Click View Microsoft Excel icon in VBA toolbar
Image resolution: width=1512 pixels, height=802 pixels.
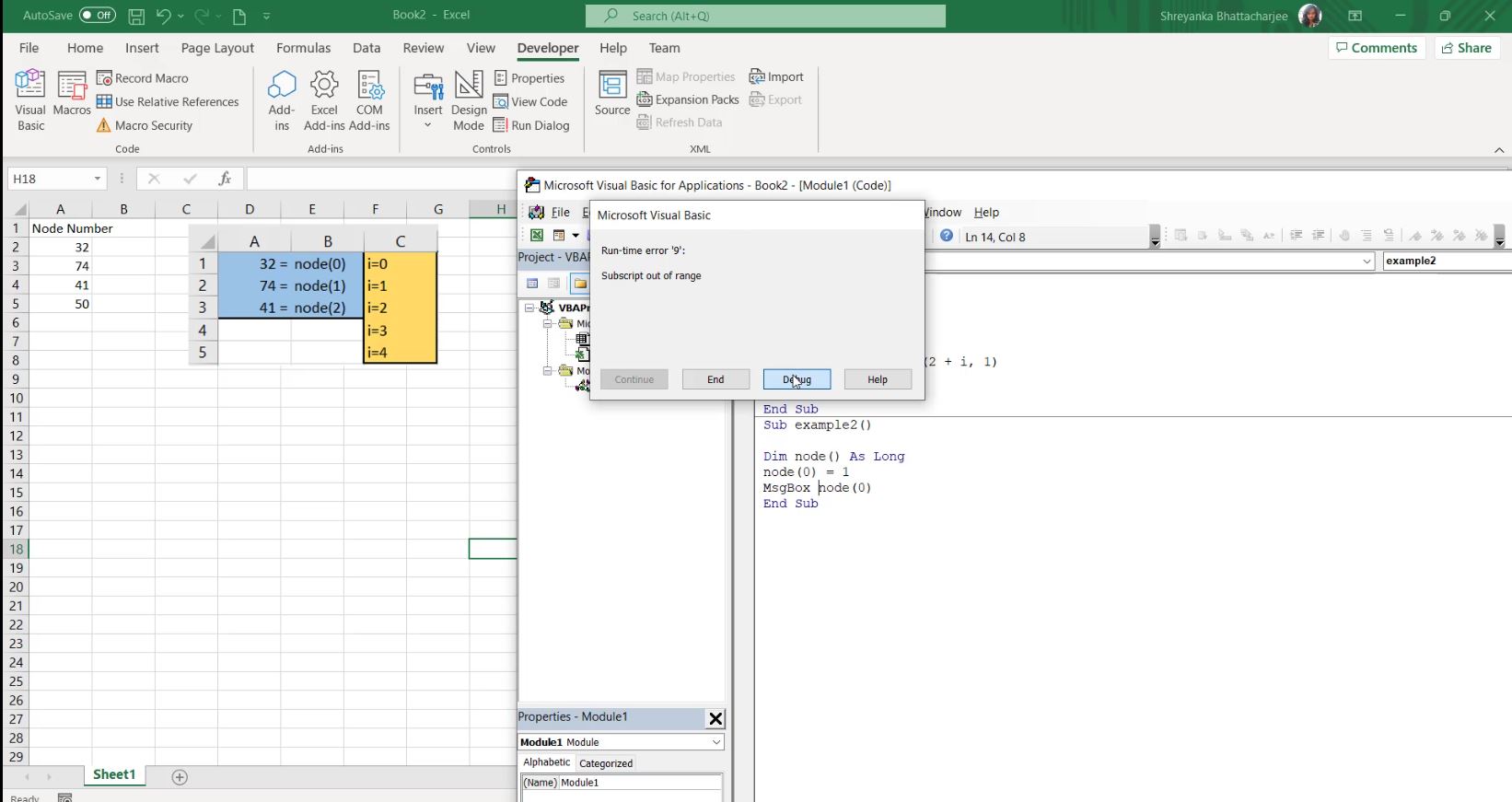click(537, 236)
